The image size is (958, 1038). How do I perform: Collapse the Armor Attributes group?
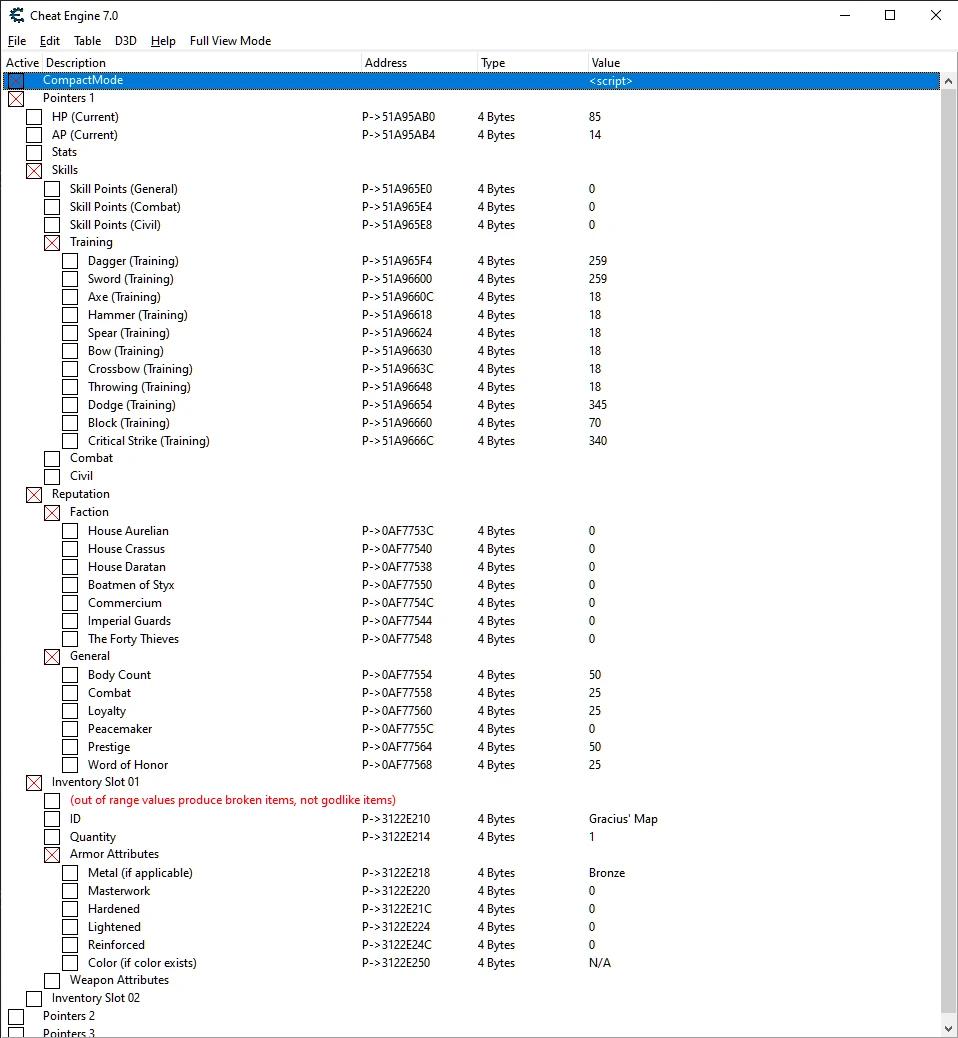tap(52, 855)
